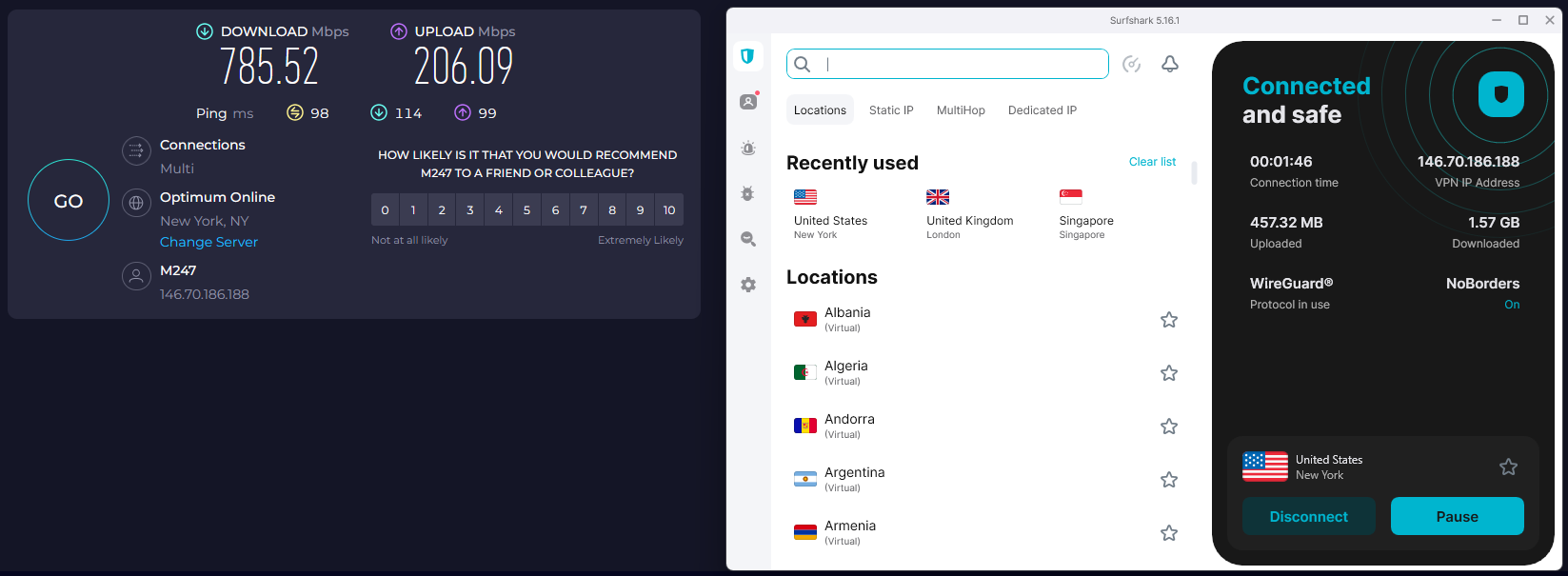1568x576 pixels.
Task: Click the VPN IP address 146.70.186.188
Action: click(1468, 162)
